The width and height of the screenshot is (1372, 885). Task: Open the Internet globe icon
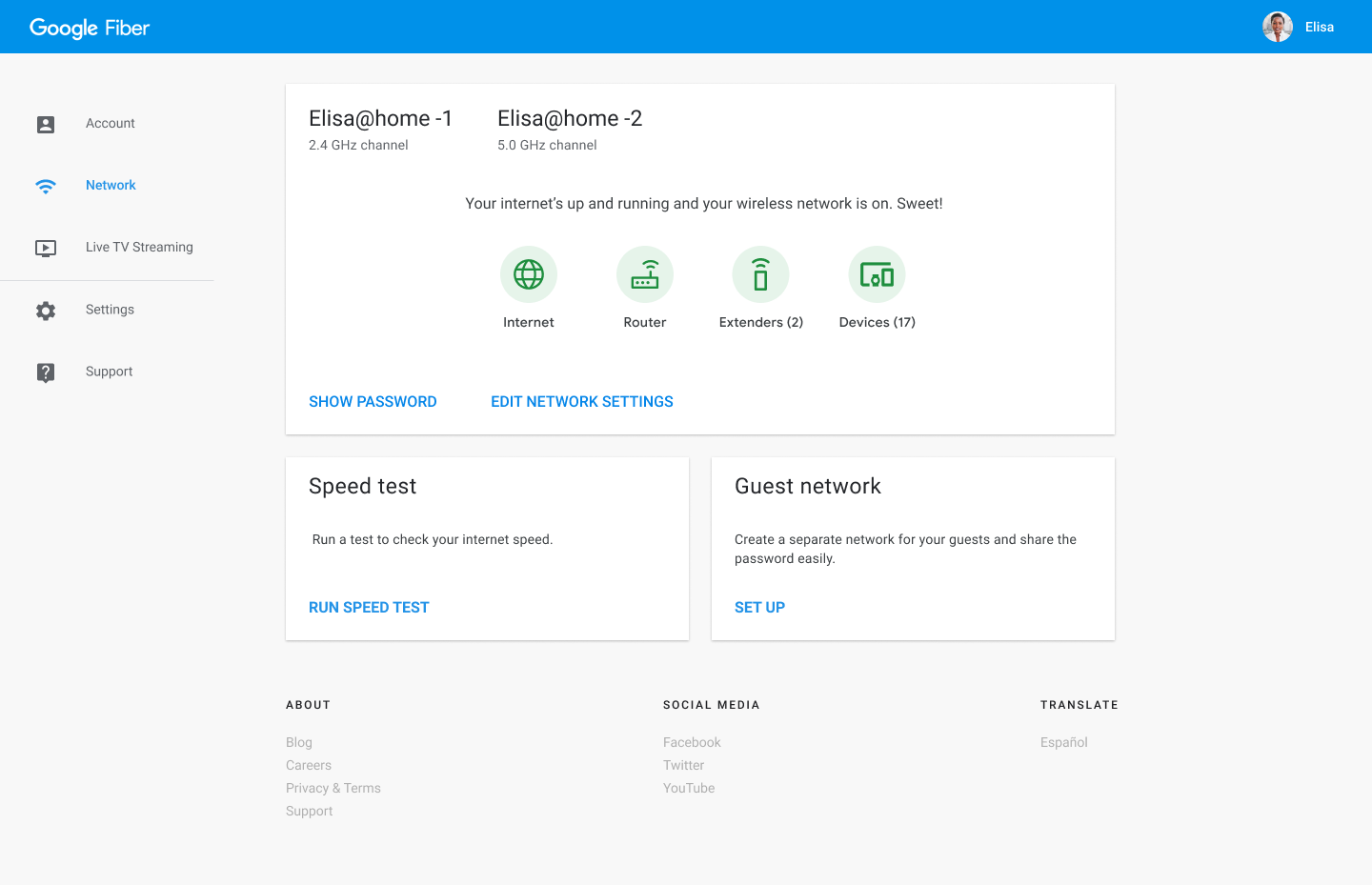click(x=529, y=274)
